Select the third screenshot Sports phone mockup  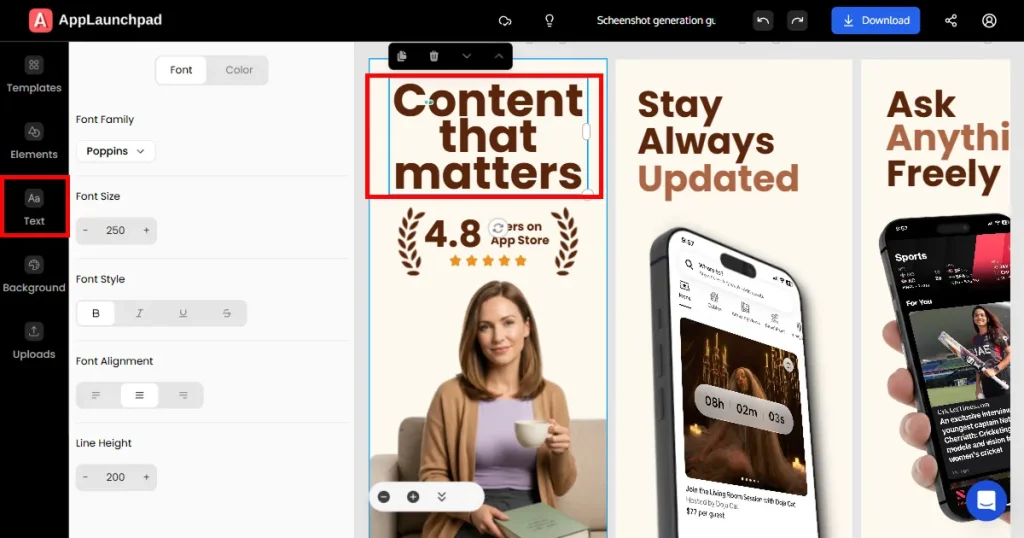pos(947,366)
